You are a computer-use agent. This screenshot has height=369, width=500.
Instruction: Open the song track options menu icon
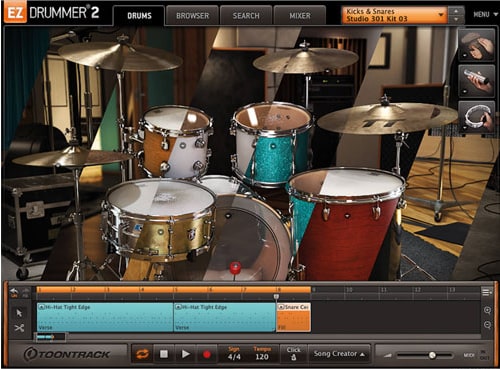[487, 292]
